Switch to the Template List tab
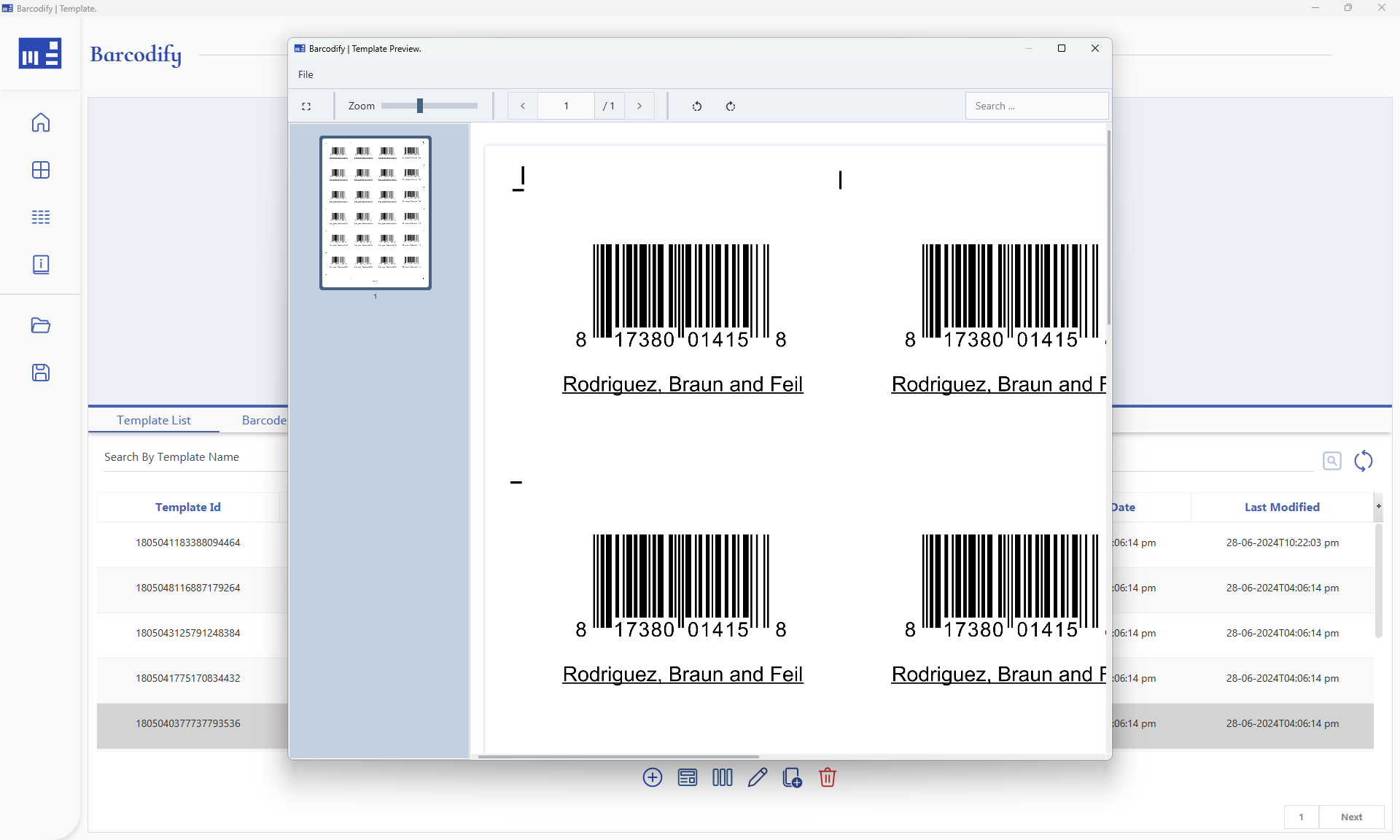 click(153, 420)
